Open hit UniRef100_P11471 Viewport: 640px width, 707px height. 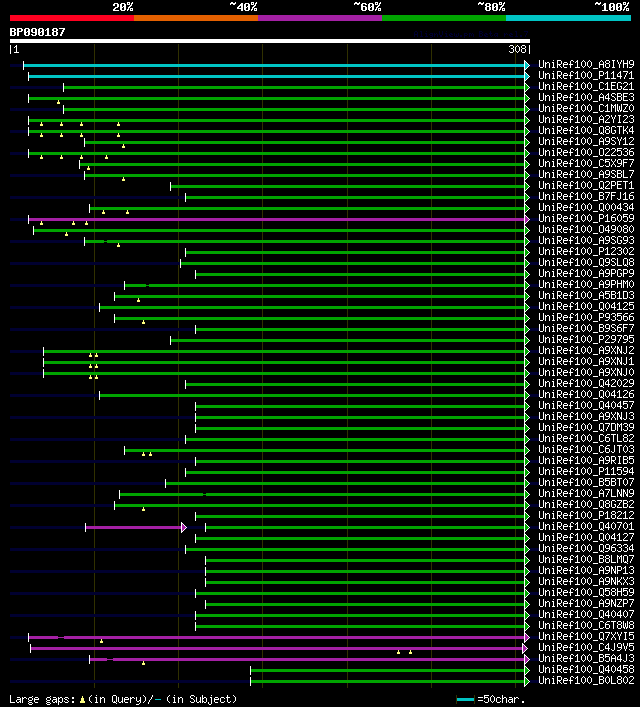coord(586,75)
